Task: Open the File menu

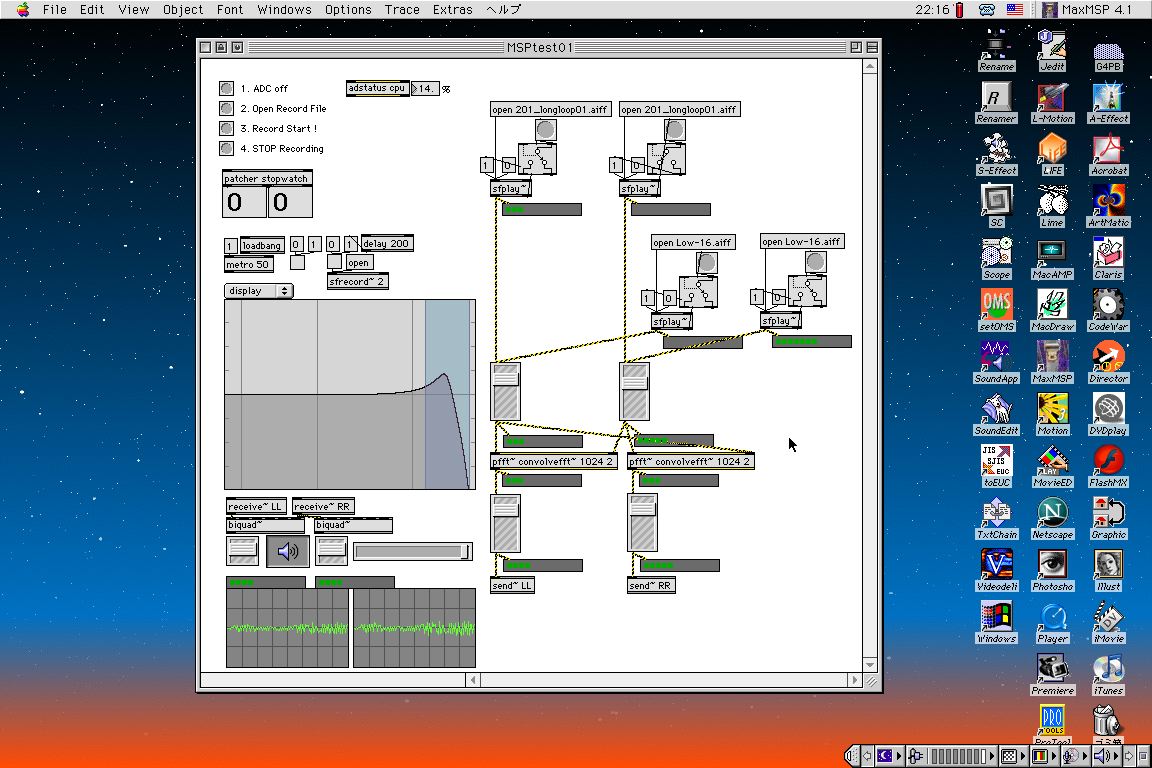Action: click(x=54, y=10)
